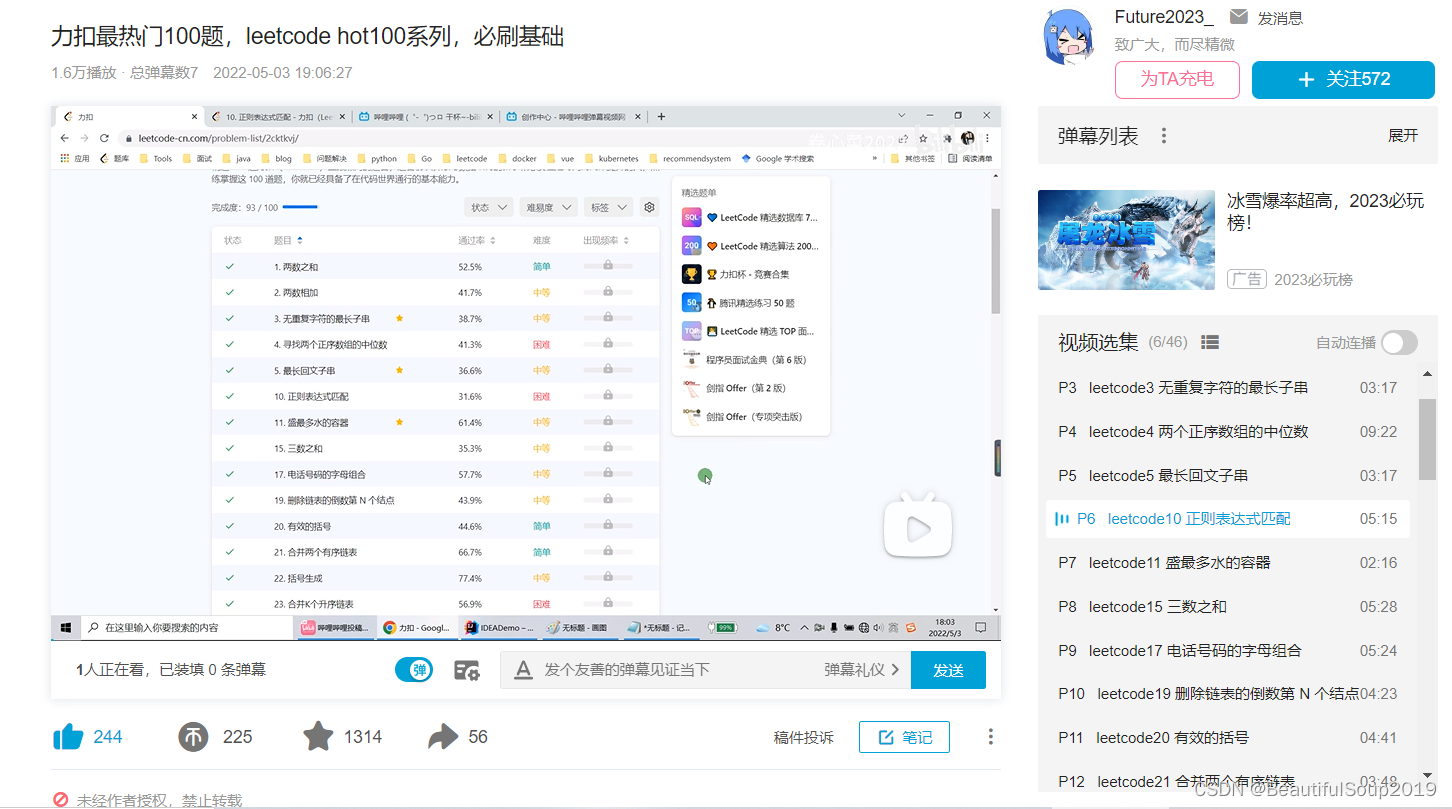Open the 标签 filter dropdown

tap(608, 207)
